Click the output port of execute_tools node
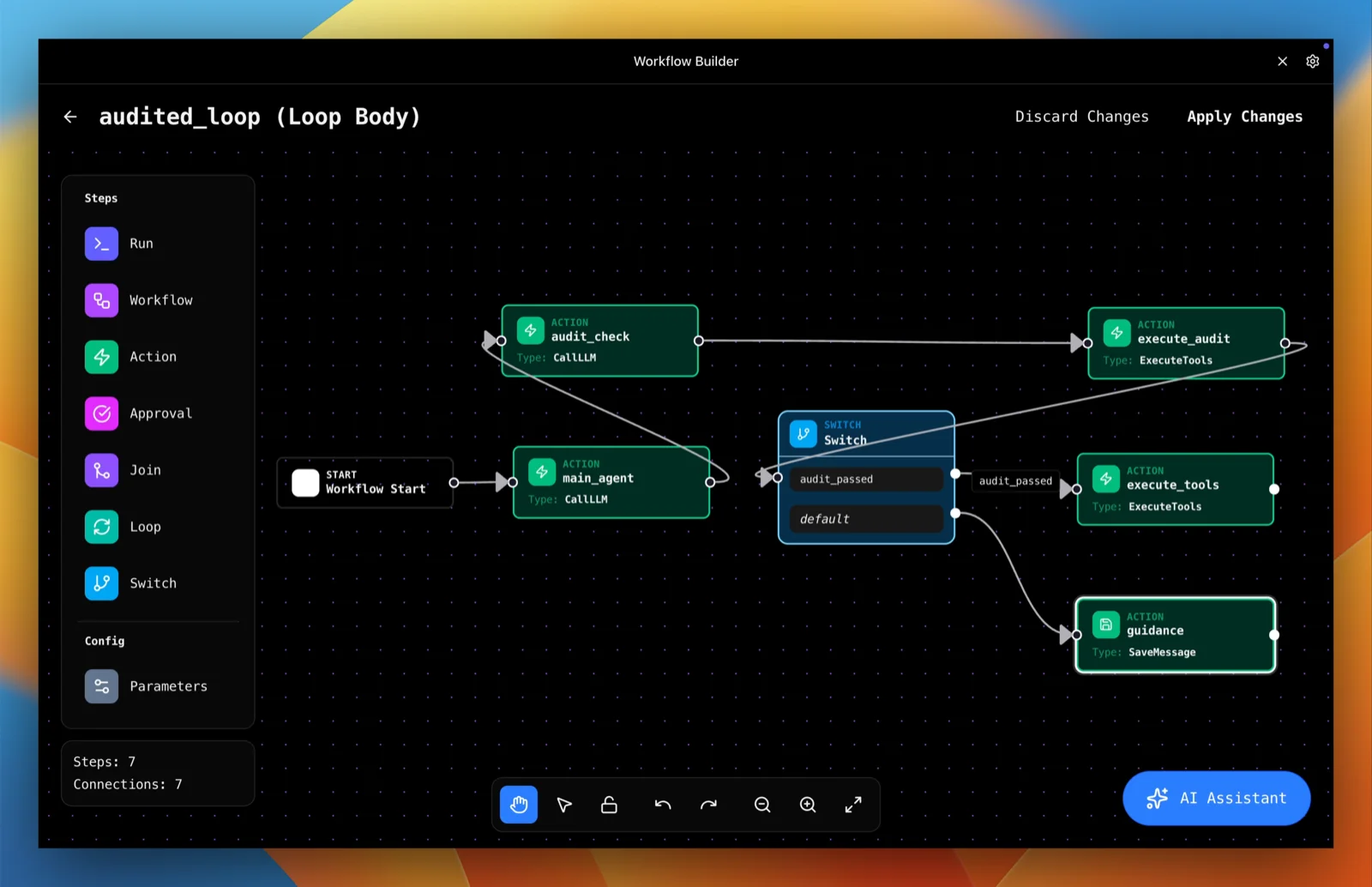1372x887 pixels. tap(1274, 489)
